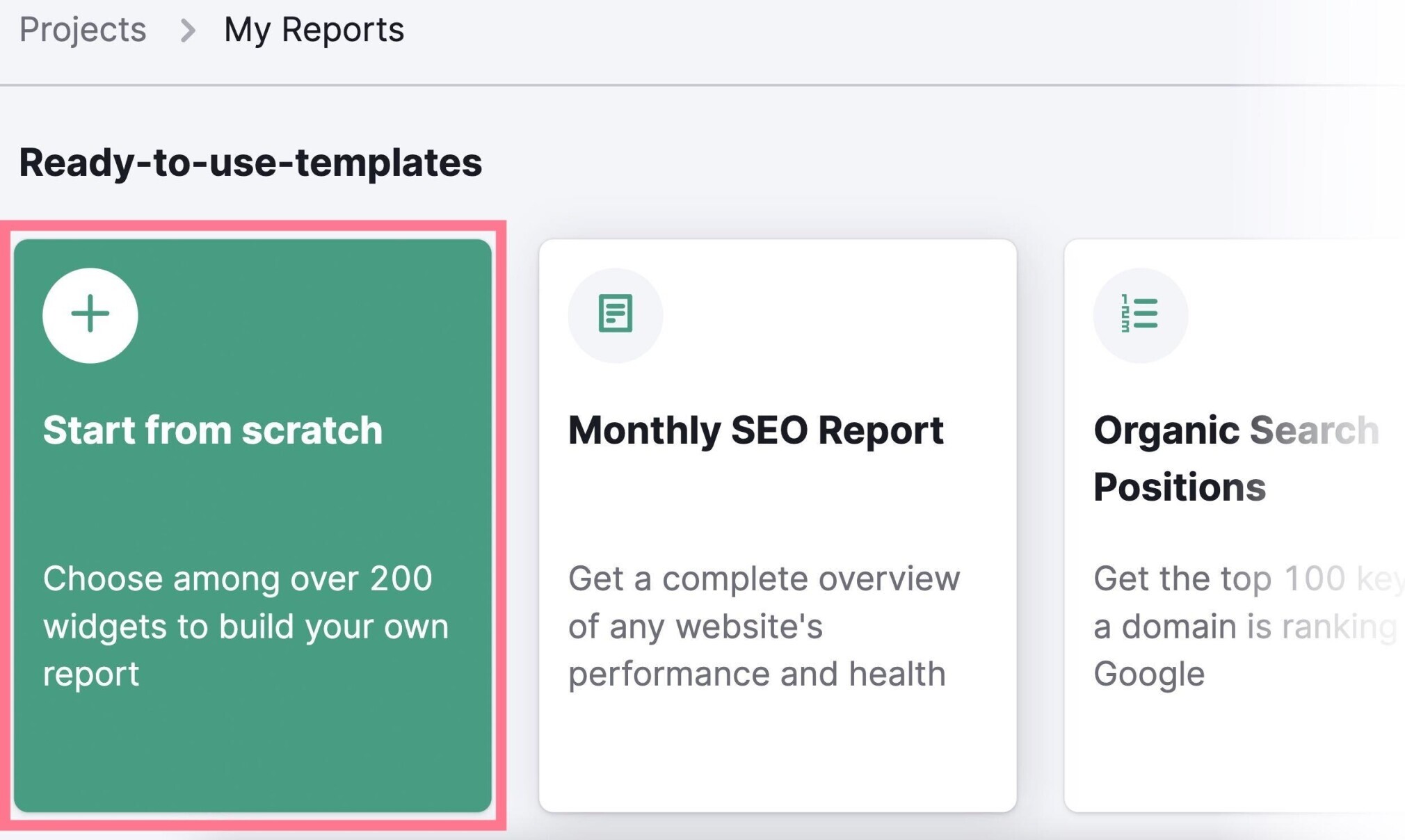Choose the Organic Search Positions template title
1405x840 pixels.
pos(1236,458)
